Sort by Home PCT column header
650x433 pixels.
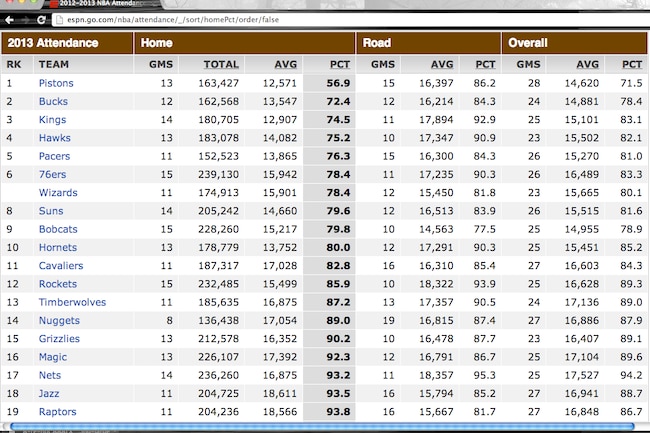340,64
